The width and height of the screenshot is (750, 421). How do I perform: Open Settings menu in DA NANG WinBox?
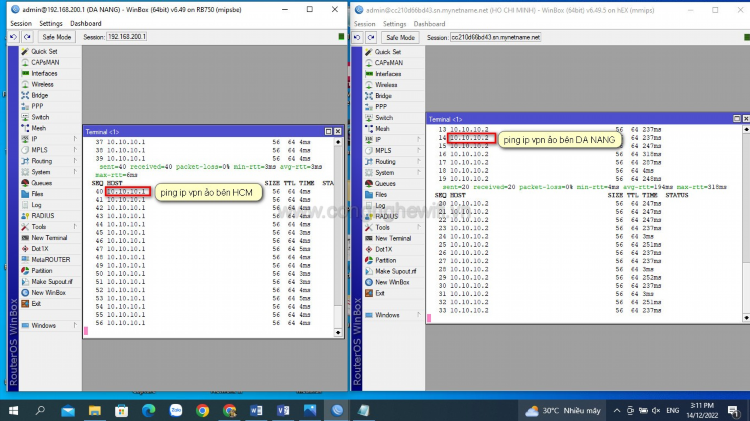pyautogui.click(x=51, y=23)
